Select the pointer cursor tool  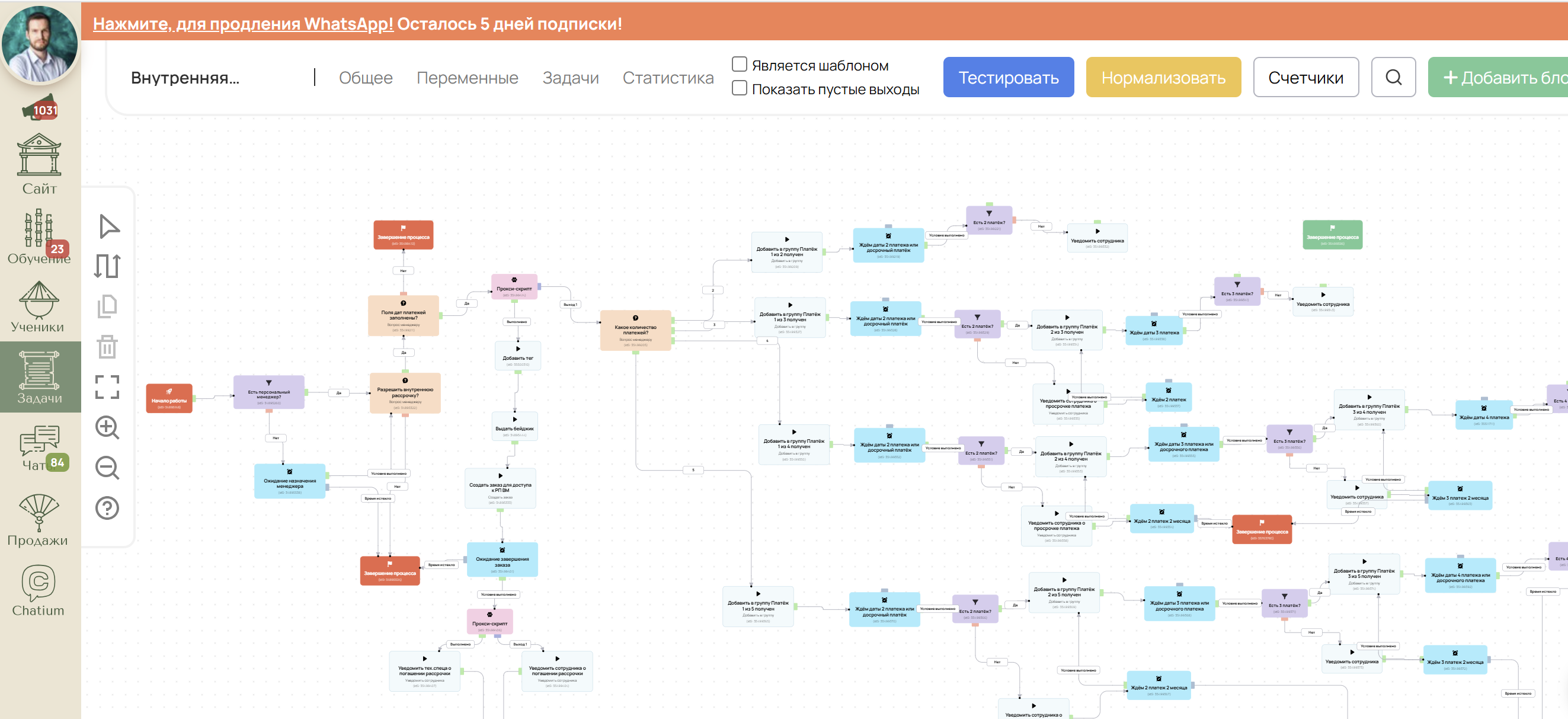(108, 226)
